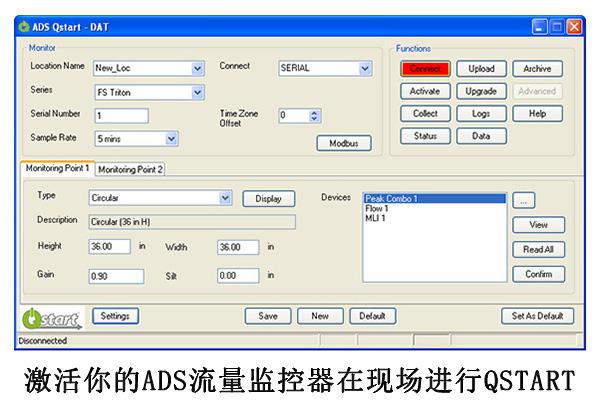
Task: Click the Silt input field
Action: pos(238,275)
